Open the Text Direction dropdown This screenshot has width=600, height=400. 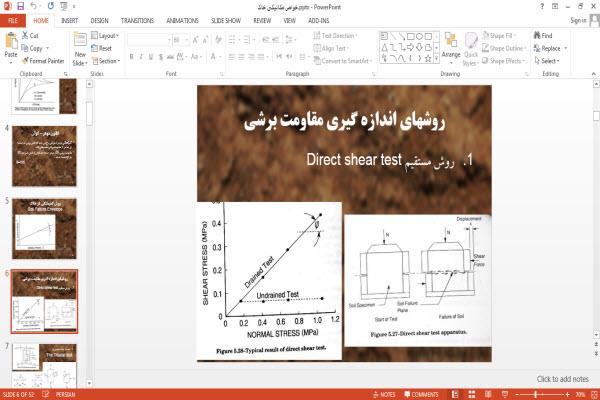coord(335,35)
